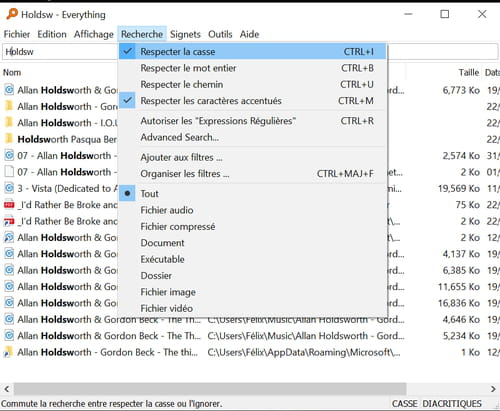Open the Outils menu
Viewport: 500px width, 411px height.
[220, 34]
